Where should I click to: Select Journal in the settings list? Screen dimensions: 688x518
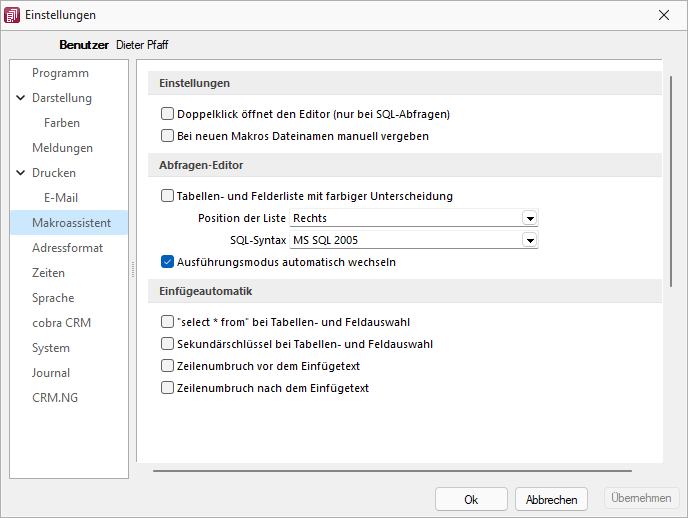[51, 373]
